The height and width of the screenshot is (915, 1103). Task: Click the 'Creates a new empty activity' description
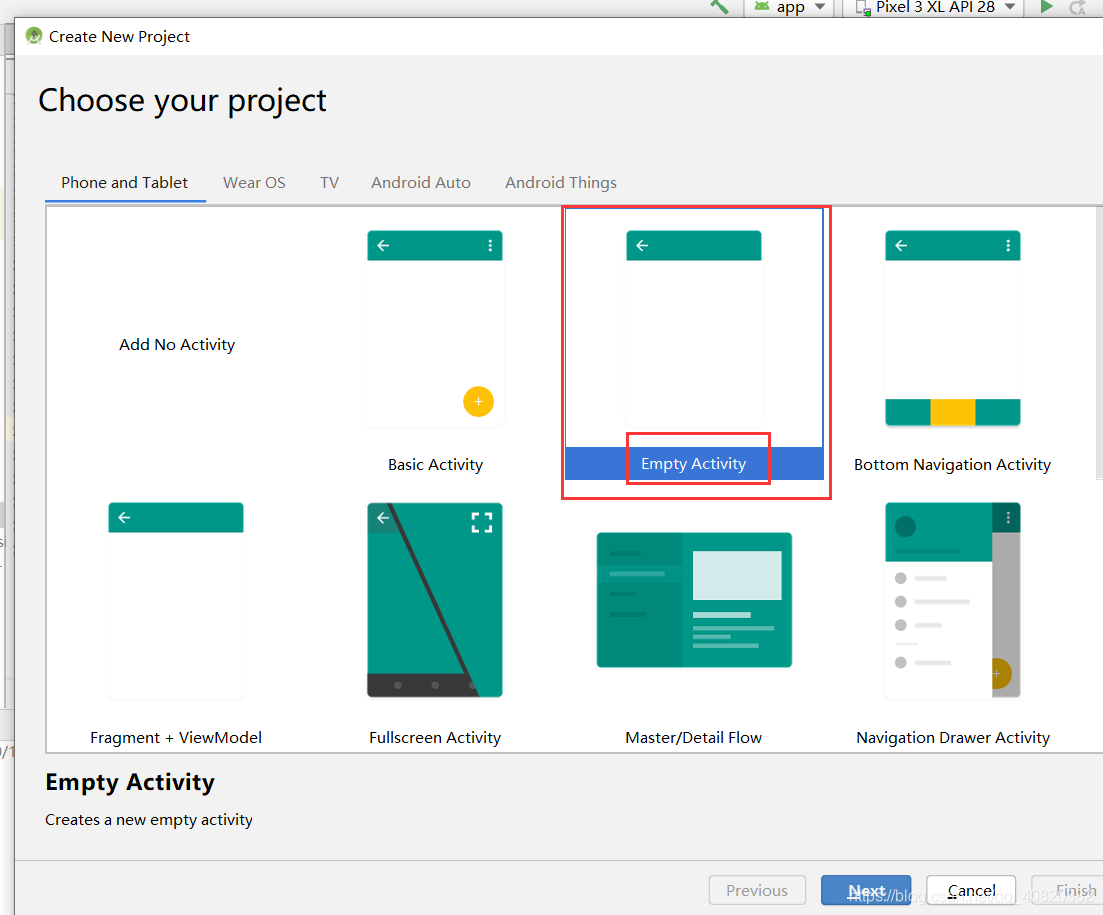pyautogui.click(x=148, y=820)
